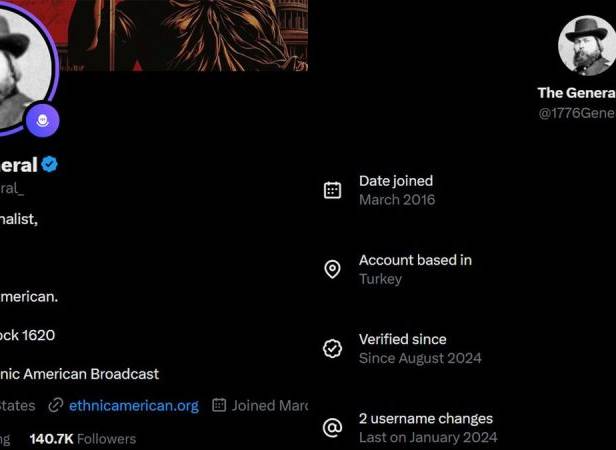Click The General display name at top right
Image resolution: width=616 pixels, height=450 pixels.
click(577, 93)
